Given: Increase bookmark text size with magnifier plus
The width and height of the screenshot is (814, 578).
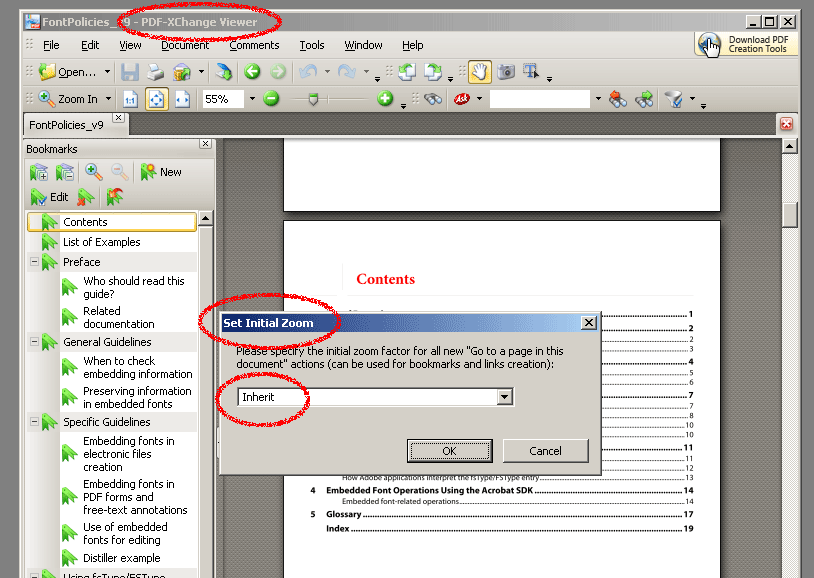Looking at the screenshot, I should pyautogui.click(x=94, y=172).
